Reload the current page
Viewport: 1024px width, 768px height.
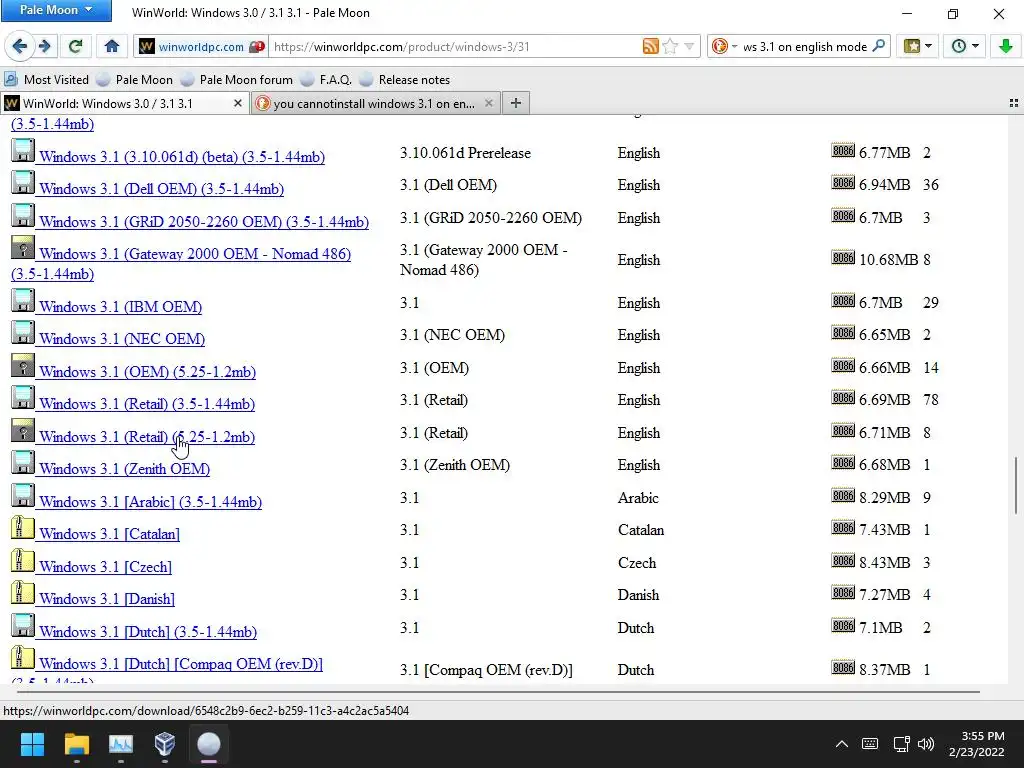pos(76,46)
